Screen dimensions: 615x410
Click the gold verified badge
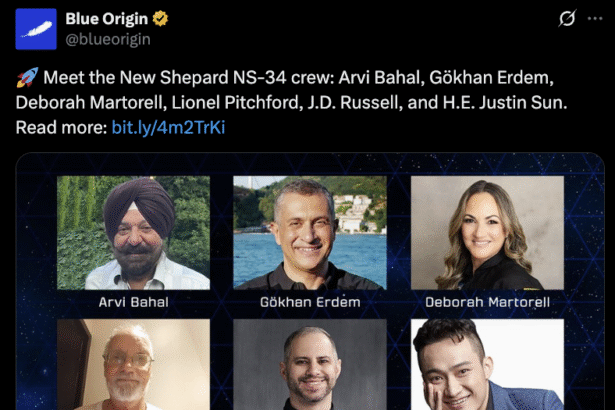click(x=160, y=18)
